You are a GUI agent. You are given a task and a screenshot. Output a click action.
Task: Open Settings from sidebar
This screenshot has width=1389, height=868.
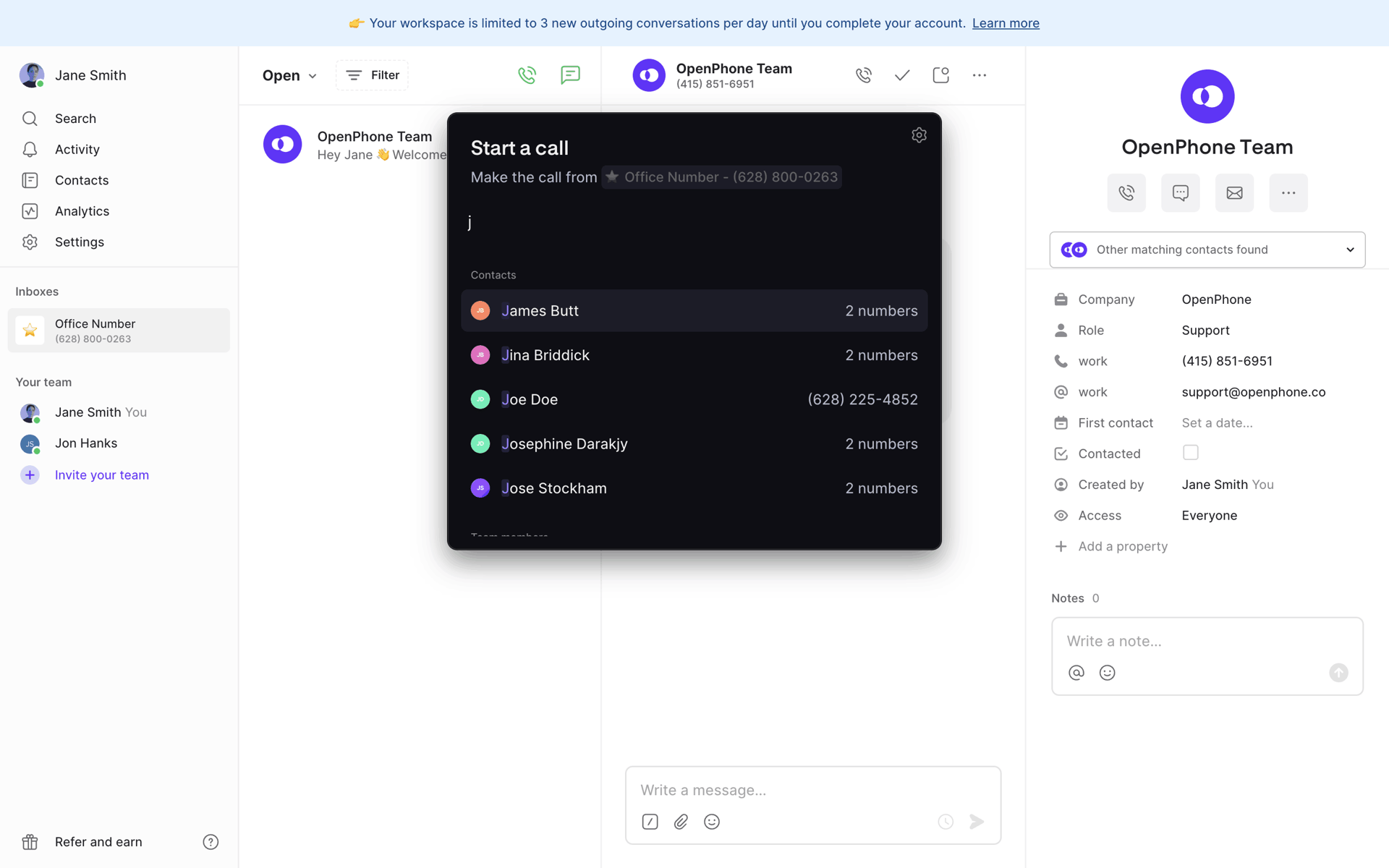click(79, 242)
